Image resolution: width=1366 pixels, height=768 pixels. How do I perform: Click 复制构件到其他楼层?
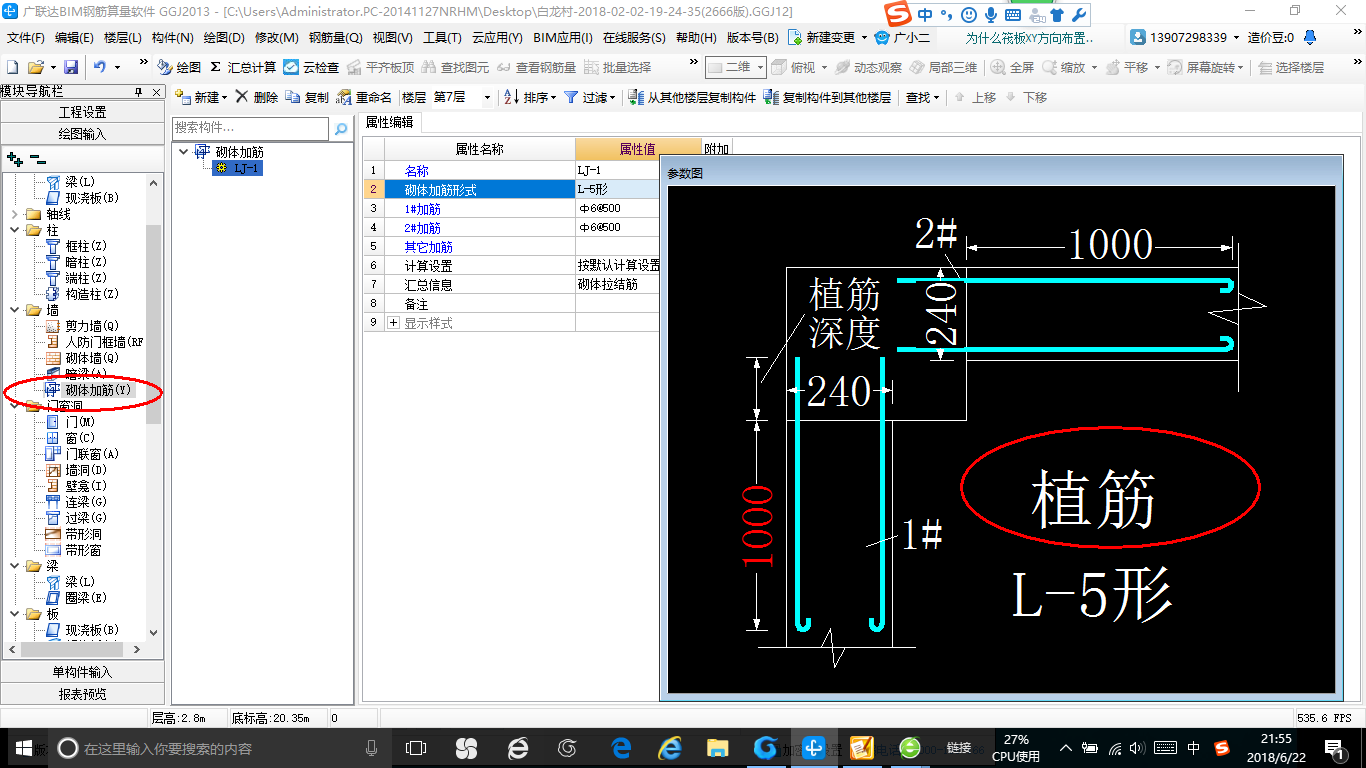coord(827,97)
